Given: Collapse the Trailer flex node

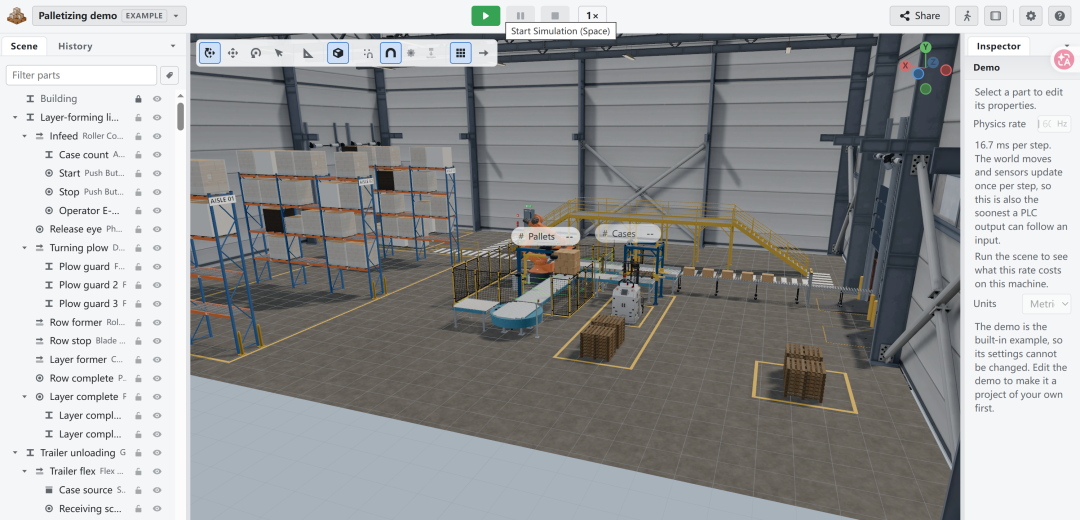Looking at the screenshot, I should point(25,471).
